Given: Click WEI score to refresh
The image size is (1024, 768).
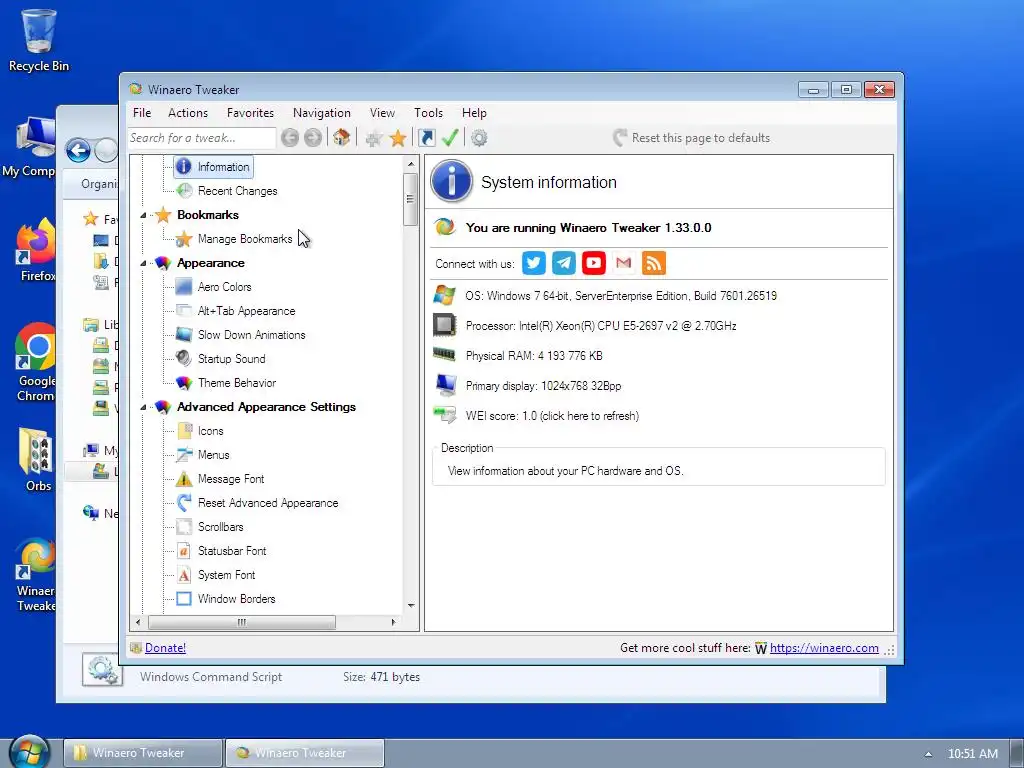Looking at the screenshot, I should 552,416.
